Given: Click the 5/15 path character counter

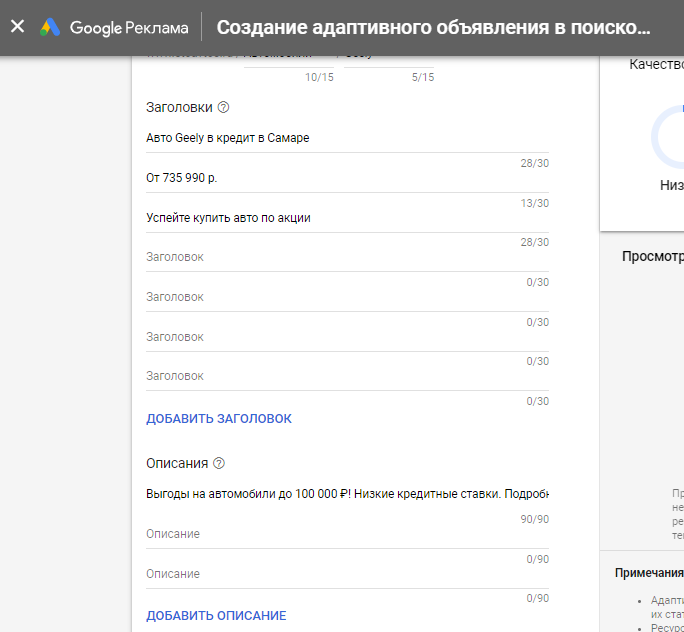Looking at the screenshot, I should coord(423,77).
